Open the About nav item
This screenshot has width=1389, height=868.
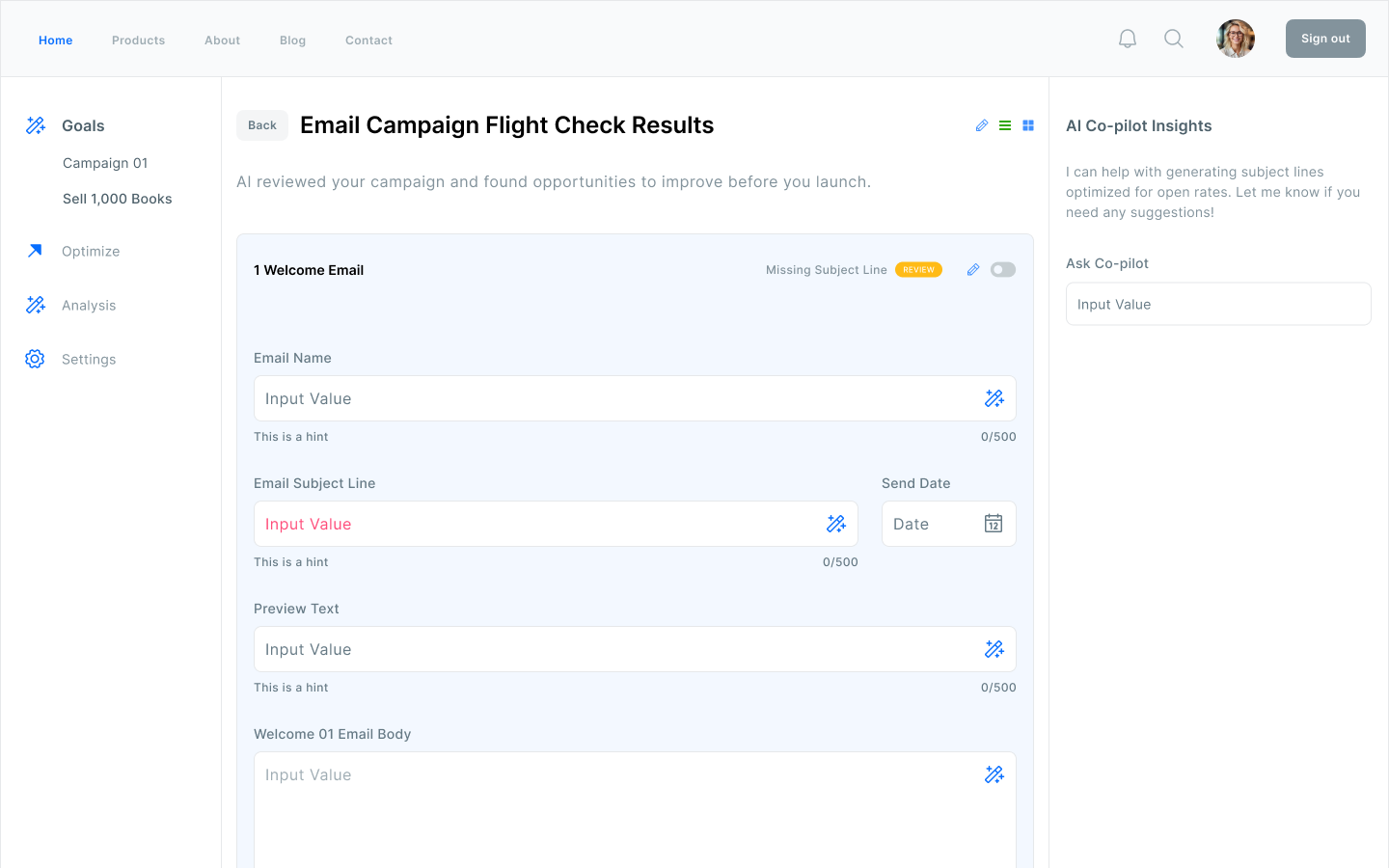pyautogui.click(x=223, y=41)
